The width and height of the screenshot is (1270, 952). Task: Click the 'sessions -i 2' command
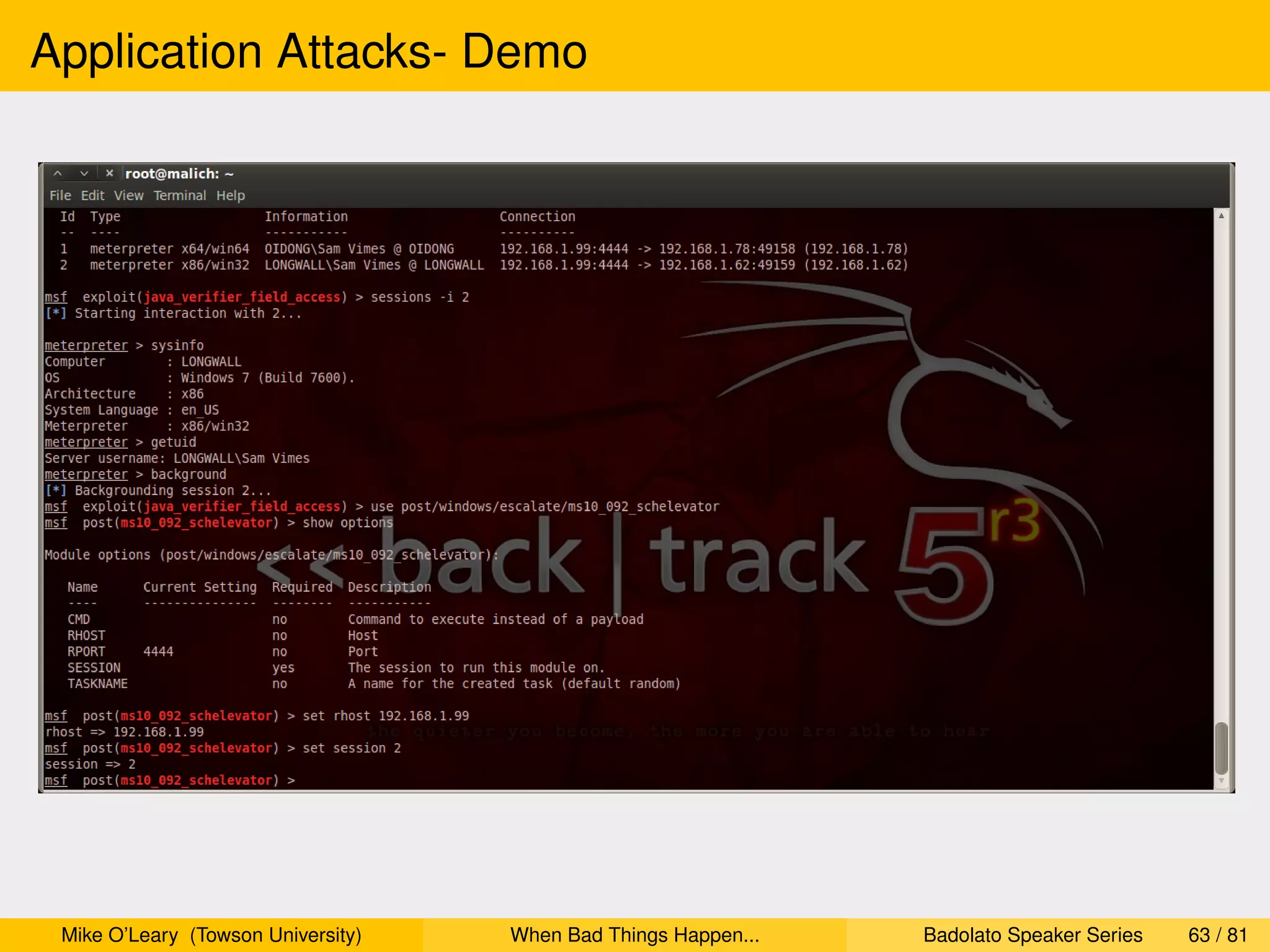pos(420,297)
